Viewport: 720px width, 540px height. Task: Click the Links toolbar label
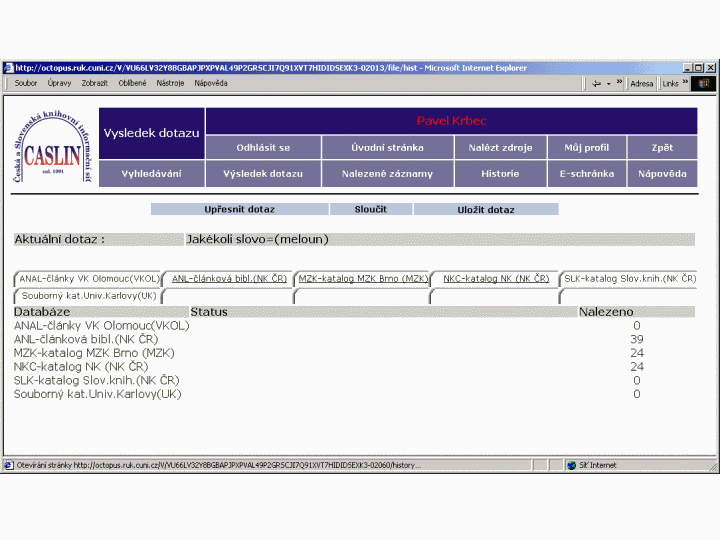pyautogui.click(x=670, y=84)
